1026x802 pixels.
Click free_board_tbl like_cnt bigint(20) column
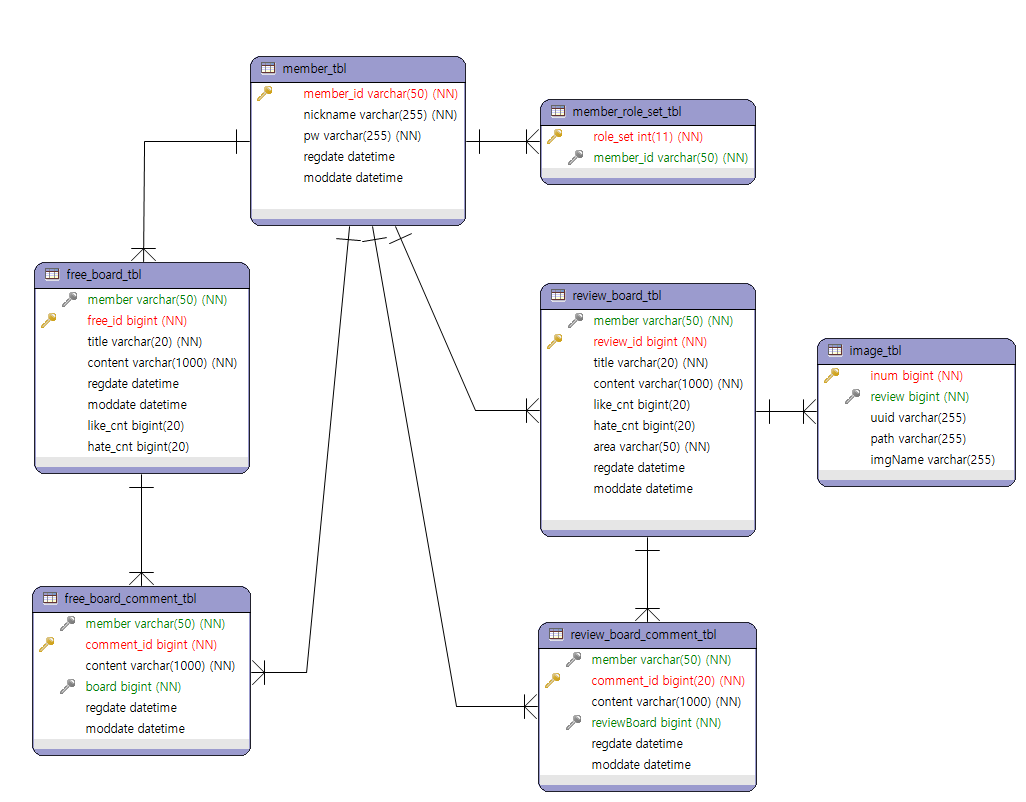point(135,425)
